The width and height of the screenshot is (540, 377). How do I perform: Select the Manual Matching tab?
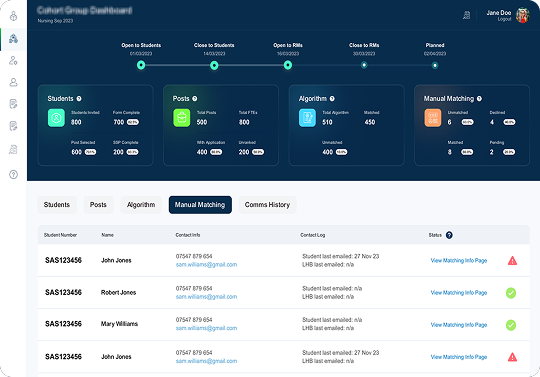pos(200,205)
